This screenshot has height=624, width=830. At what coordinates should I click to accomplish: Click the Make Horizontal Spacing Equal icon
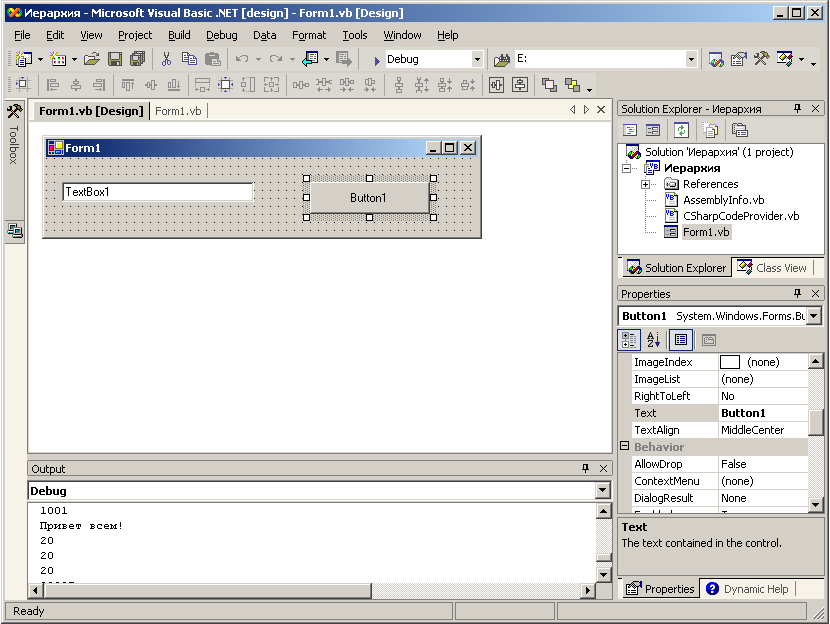click(301, 85)
